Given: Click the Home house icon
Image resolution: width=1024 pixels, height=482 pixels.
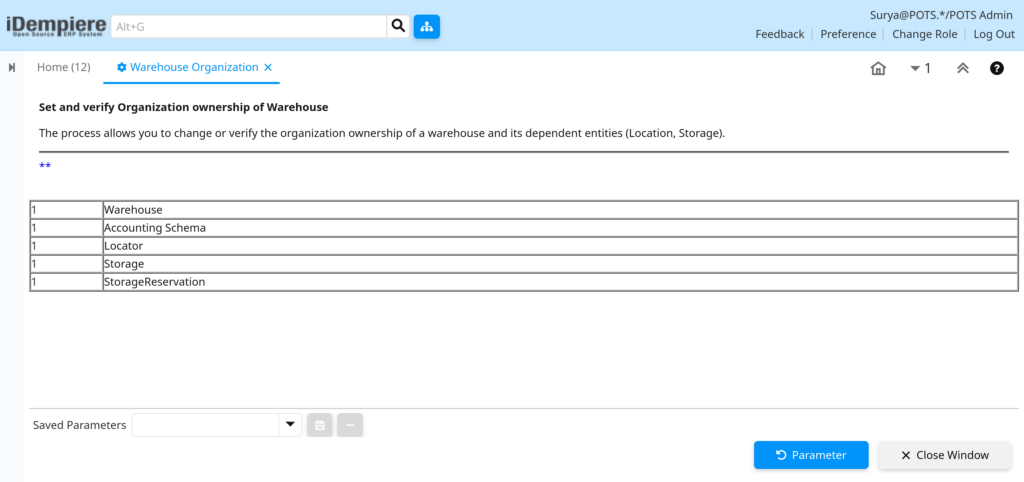Looking at the screenshot, I should [x=878, y=69].
